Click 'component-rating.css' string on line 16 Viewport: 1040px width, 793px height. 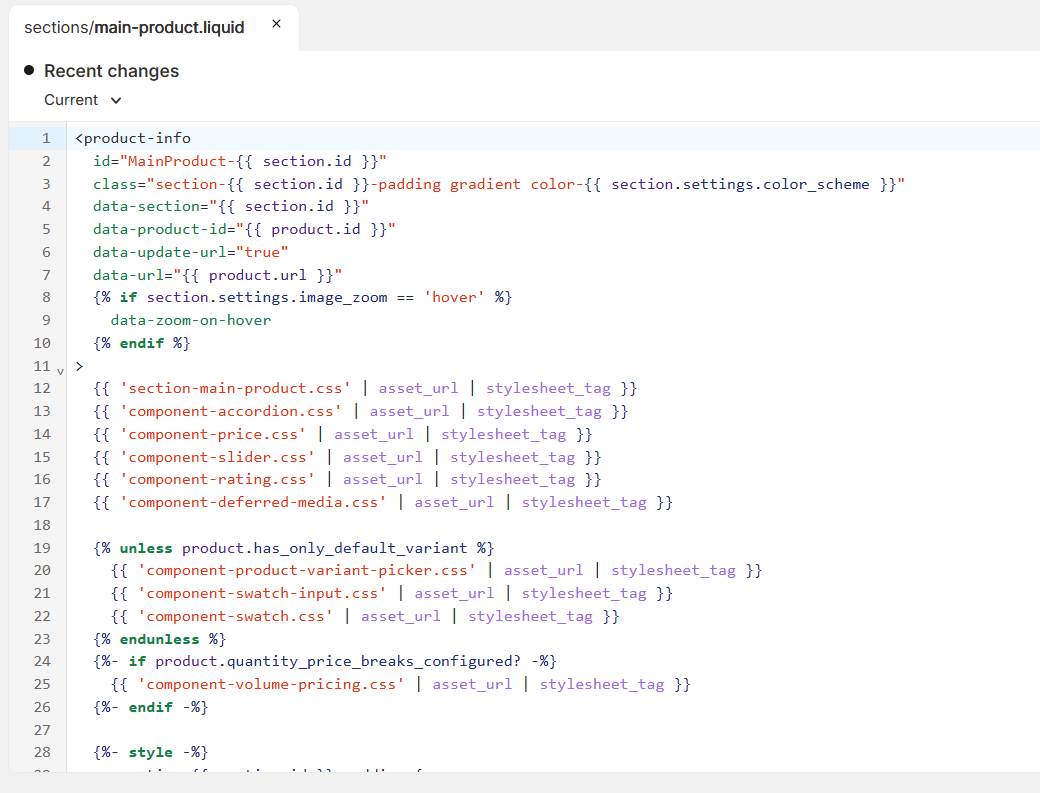(218, 479)
